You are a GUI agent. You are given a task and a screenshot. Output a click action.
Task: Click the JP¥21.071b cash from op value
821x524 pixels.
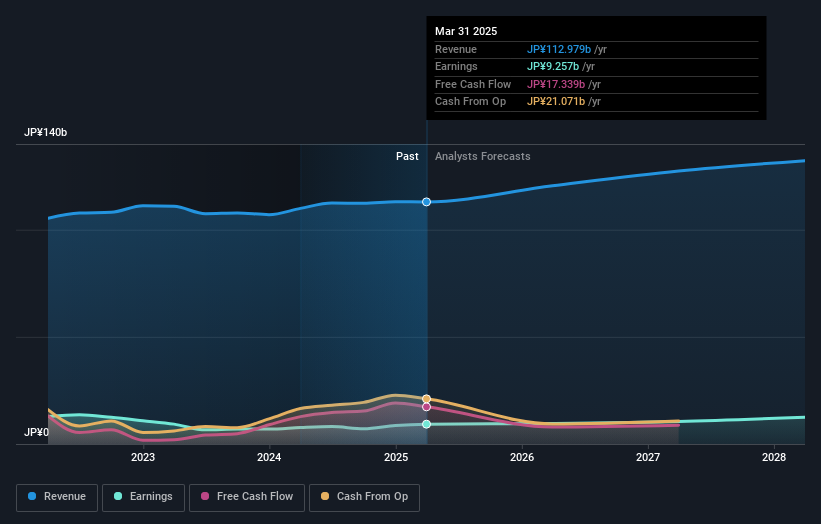[556, 102]
